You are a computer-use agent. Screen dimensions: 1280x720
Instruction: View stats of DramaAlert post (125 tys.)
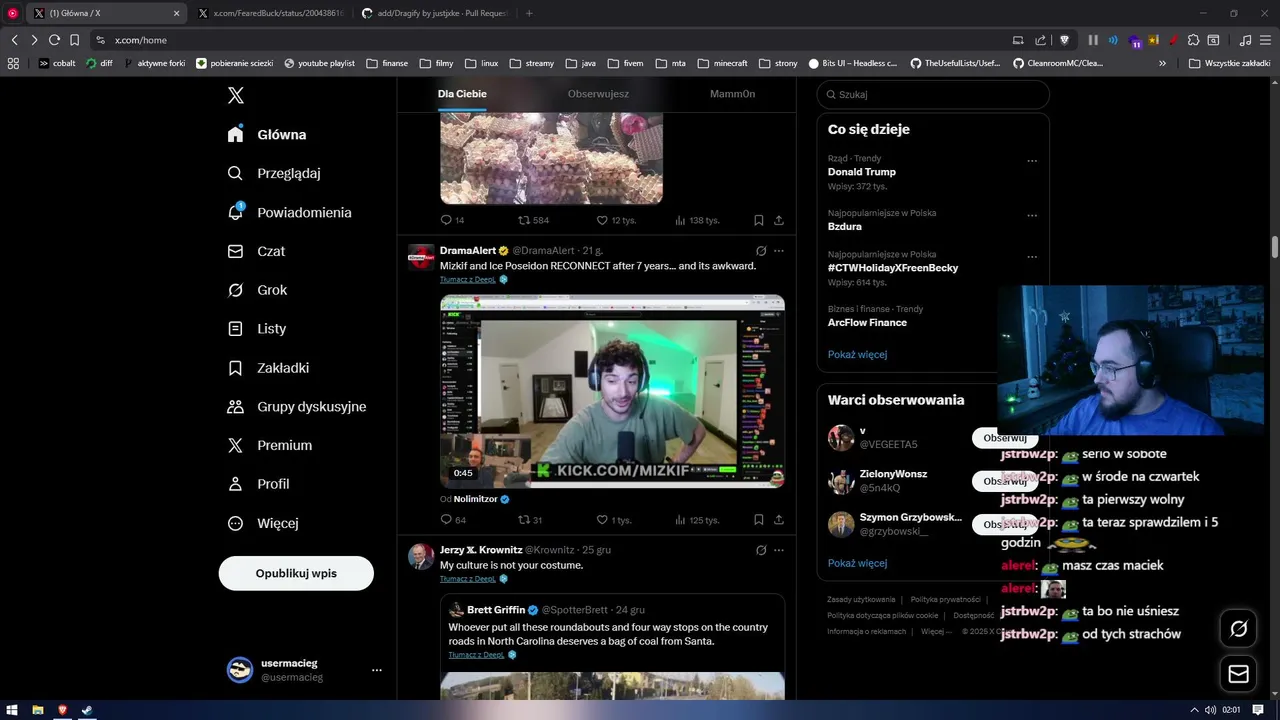697,520
